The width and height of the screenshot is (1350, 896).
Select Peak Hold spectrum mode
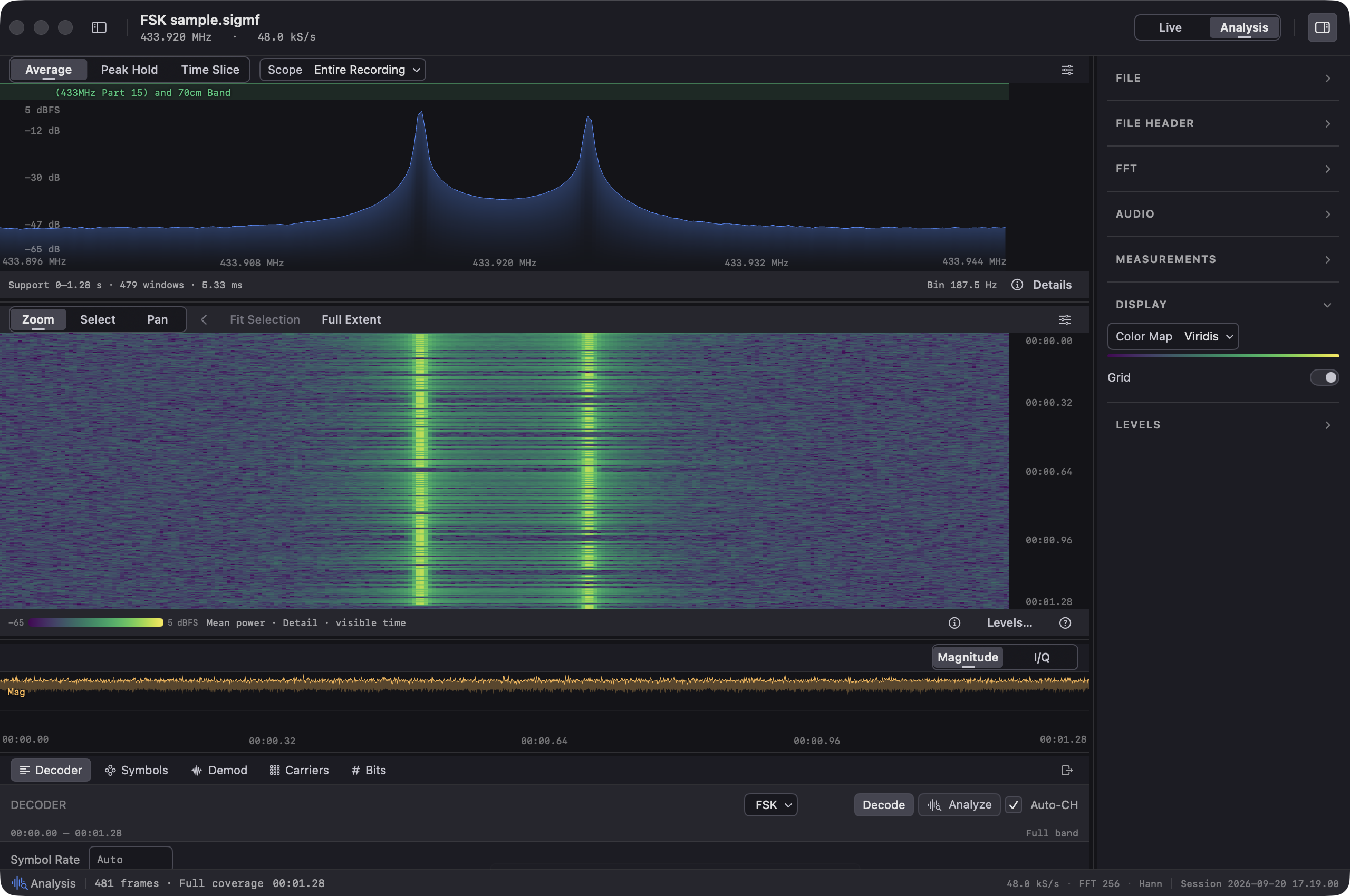[x=129, y=70]
